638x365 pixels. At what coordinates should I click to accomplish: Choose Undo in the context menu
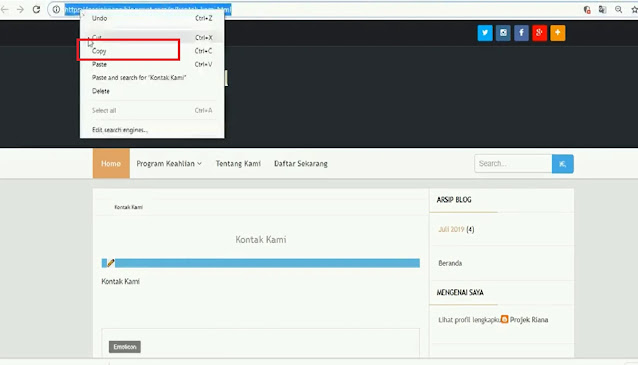[152, 18]
